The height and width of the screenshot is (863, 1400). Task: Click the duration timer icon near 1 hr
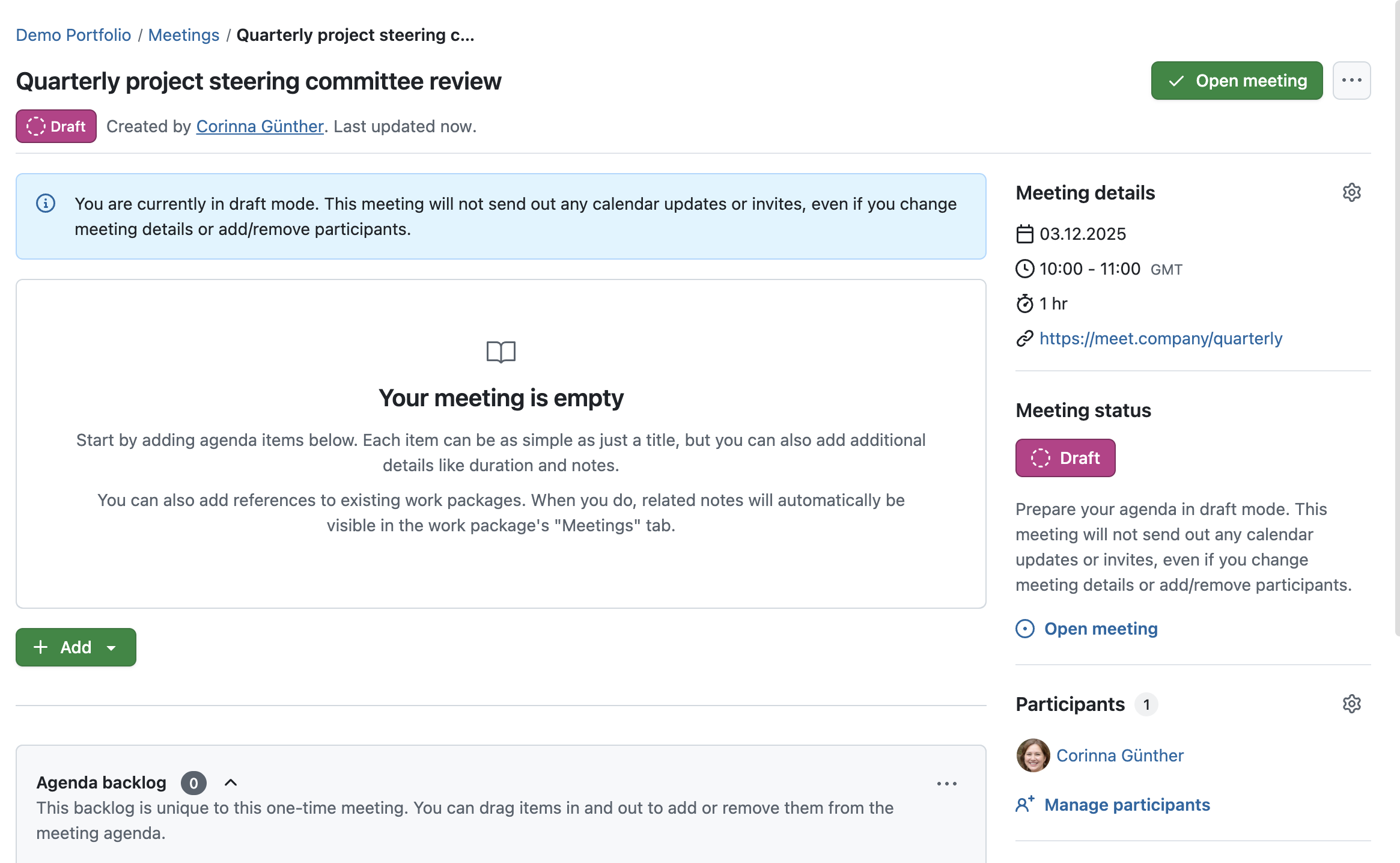[x=1024, y=303]
